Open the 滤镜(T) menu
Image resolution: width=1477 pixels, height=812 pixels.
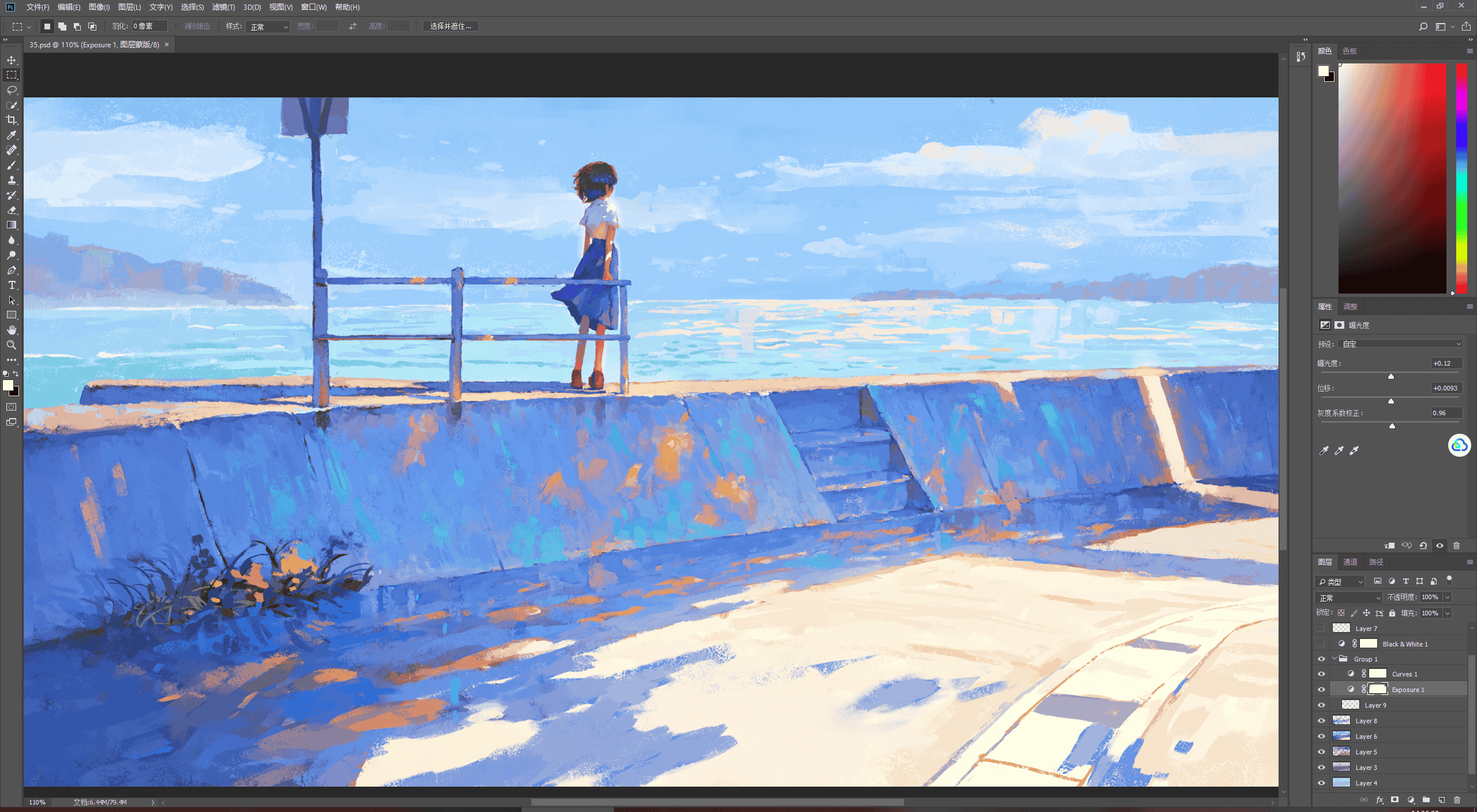click(223, 7)
